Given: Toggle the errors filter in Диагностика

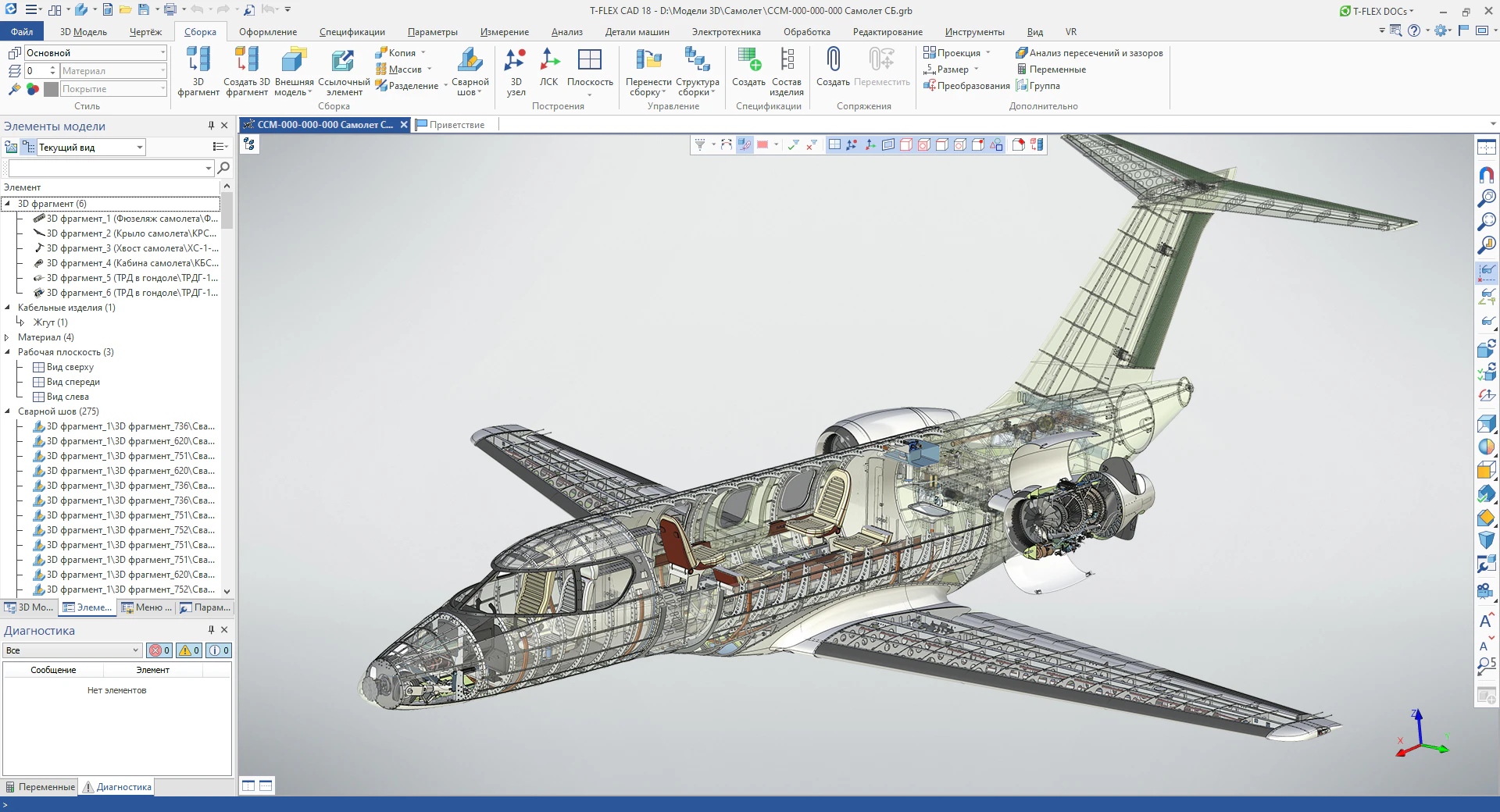Looking at the screenshot, I should tap(160, 650).
